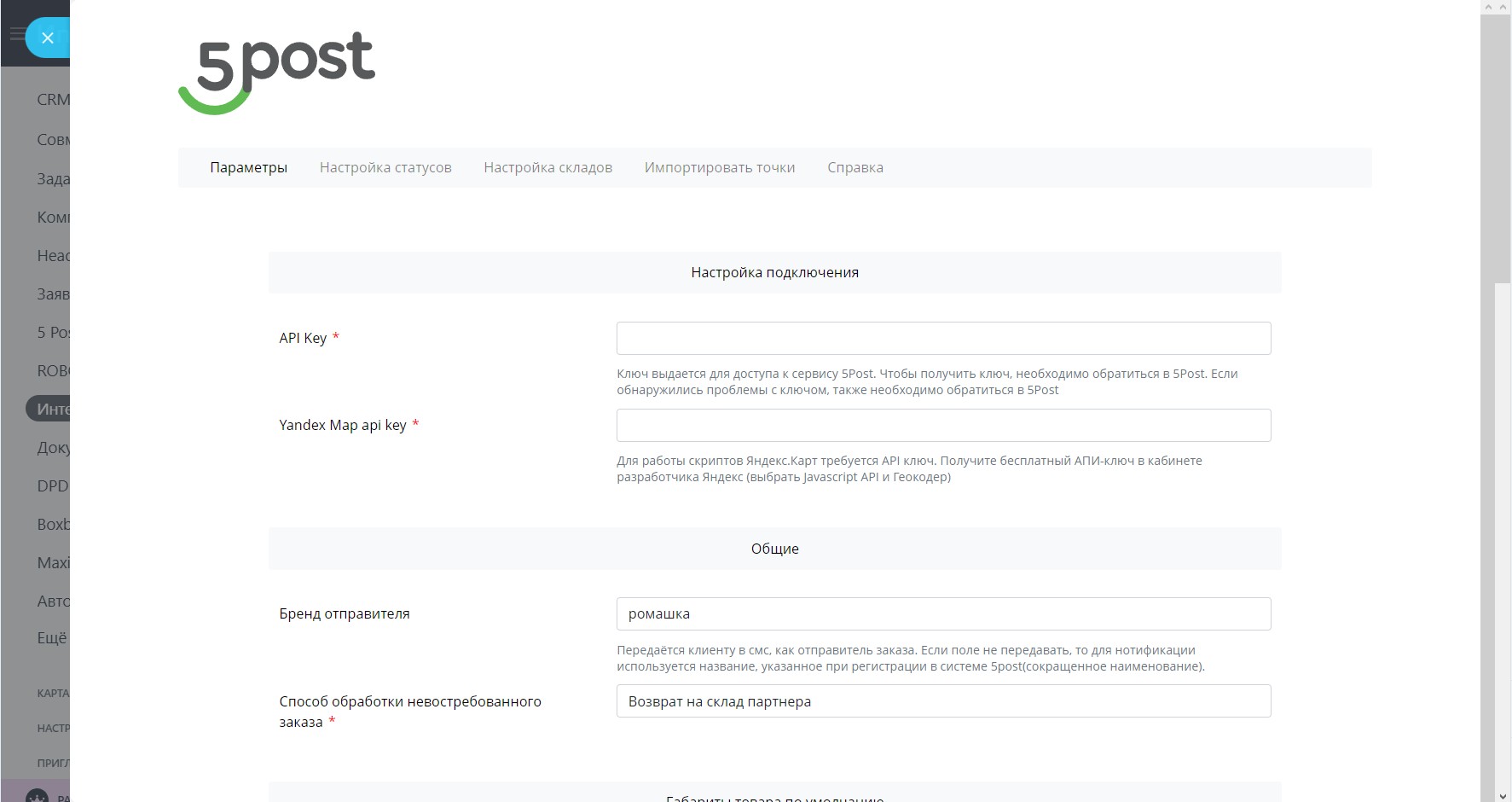Click the Общие section header
This screenshot has height=802, width=1512.
(774, 549)
